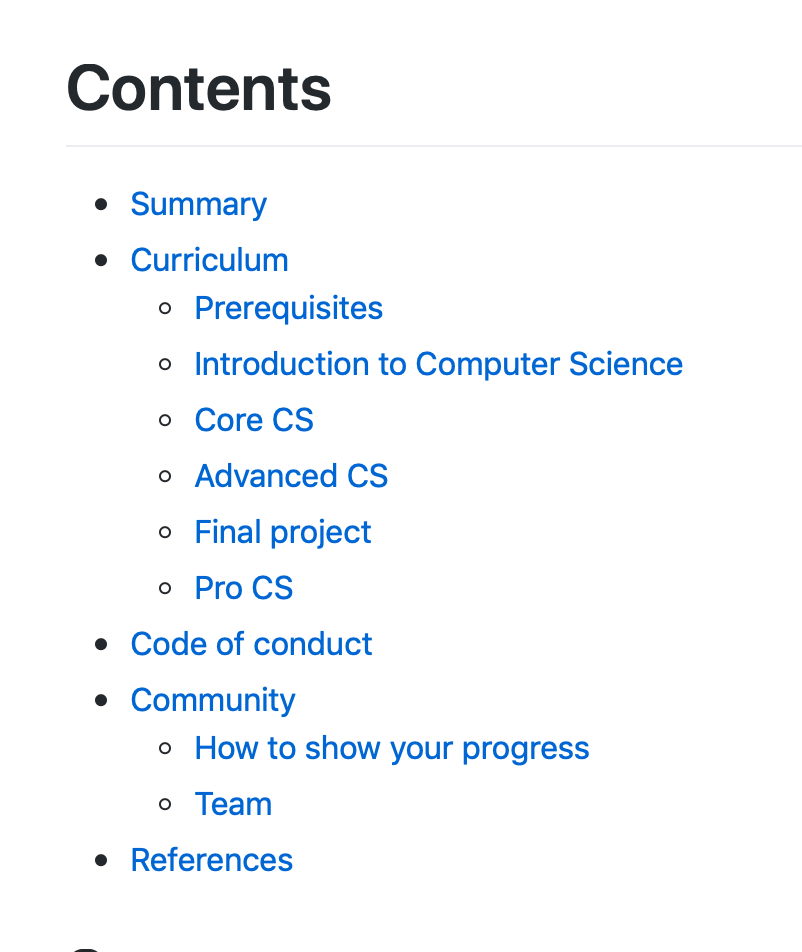802x952 pixels.
Task: Click the Team link
Action: pos(233,804)
